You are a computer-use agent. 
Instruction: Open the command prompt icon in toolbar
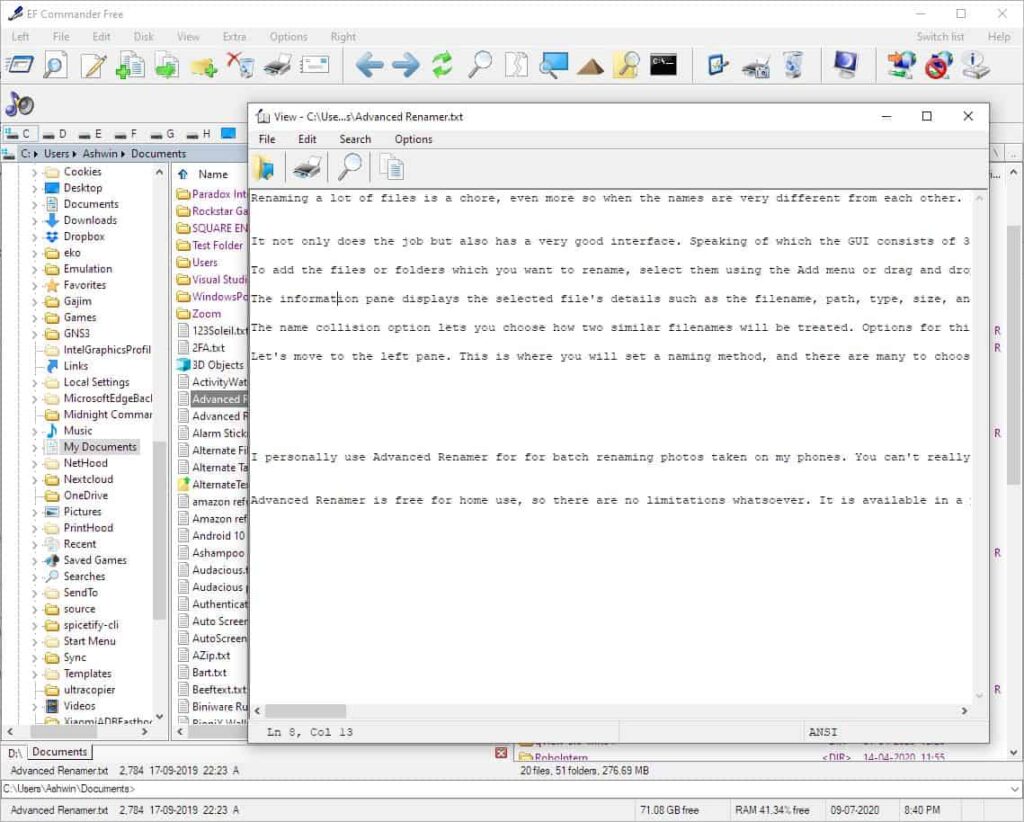(x=663, y=65)
